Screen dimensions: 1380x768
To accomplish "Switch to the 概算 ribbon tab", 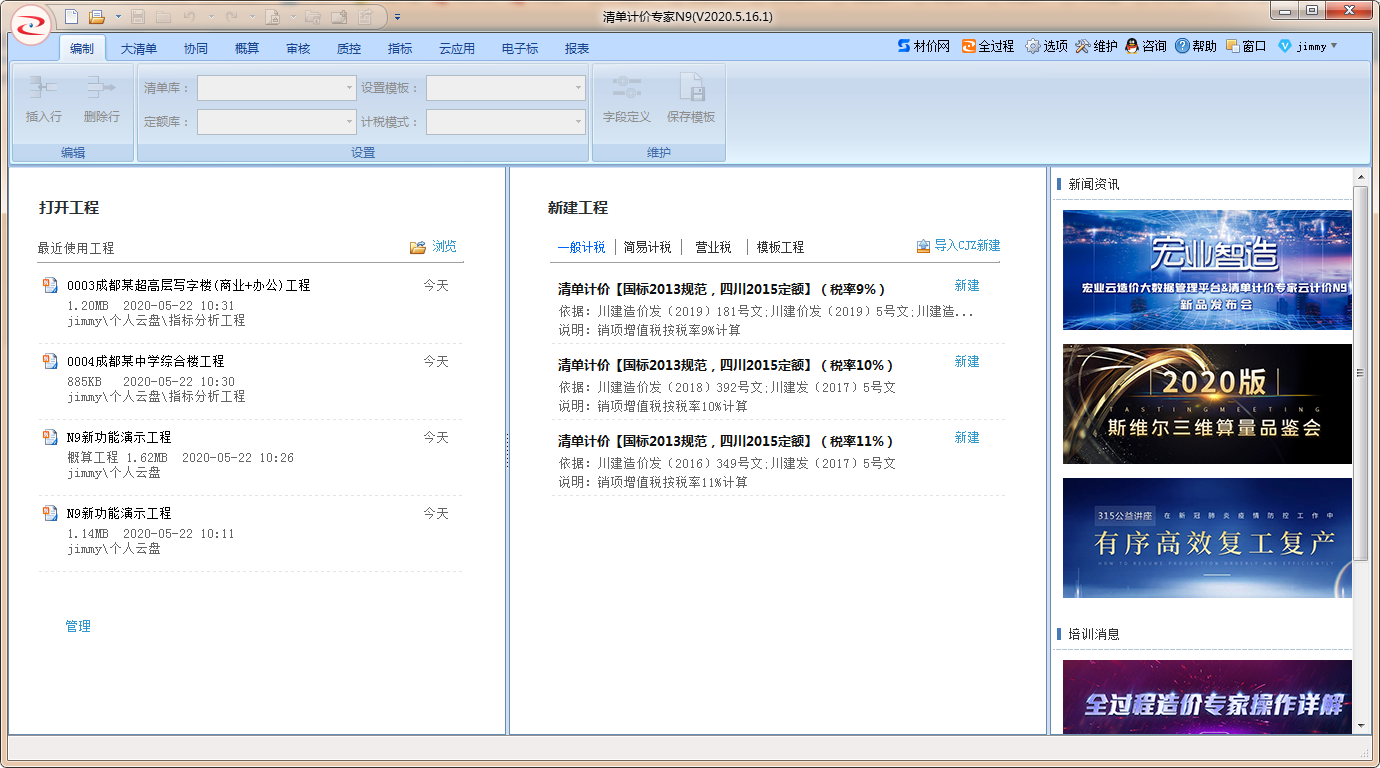I will 246,48.
